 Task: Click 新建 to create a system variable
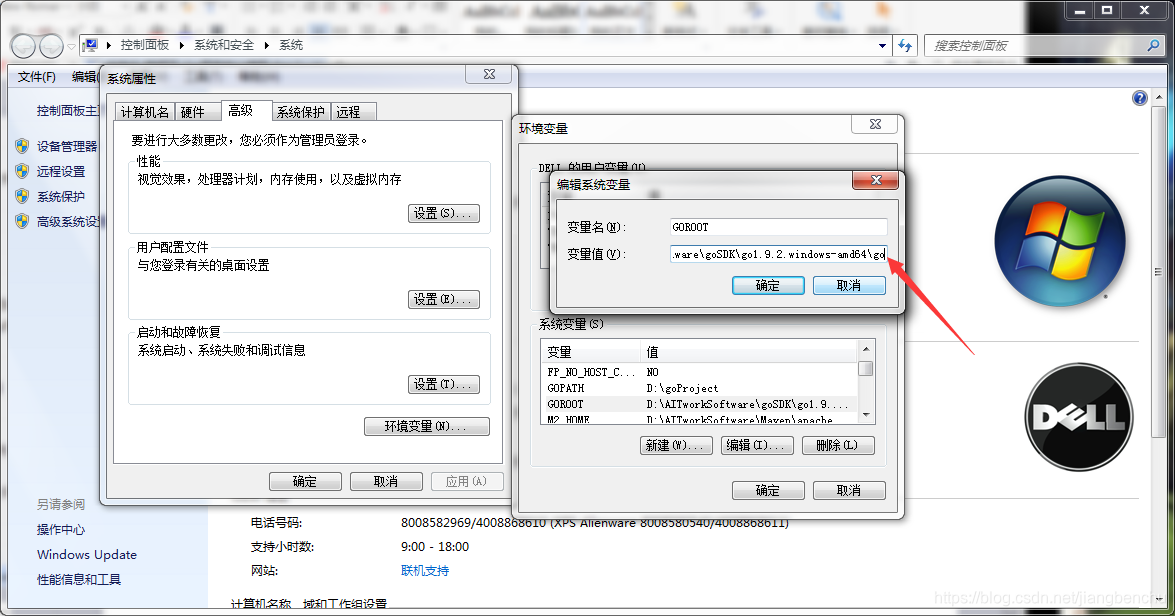[x=677, y=445]
